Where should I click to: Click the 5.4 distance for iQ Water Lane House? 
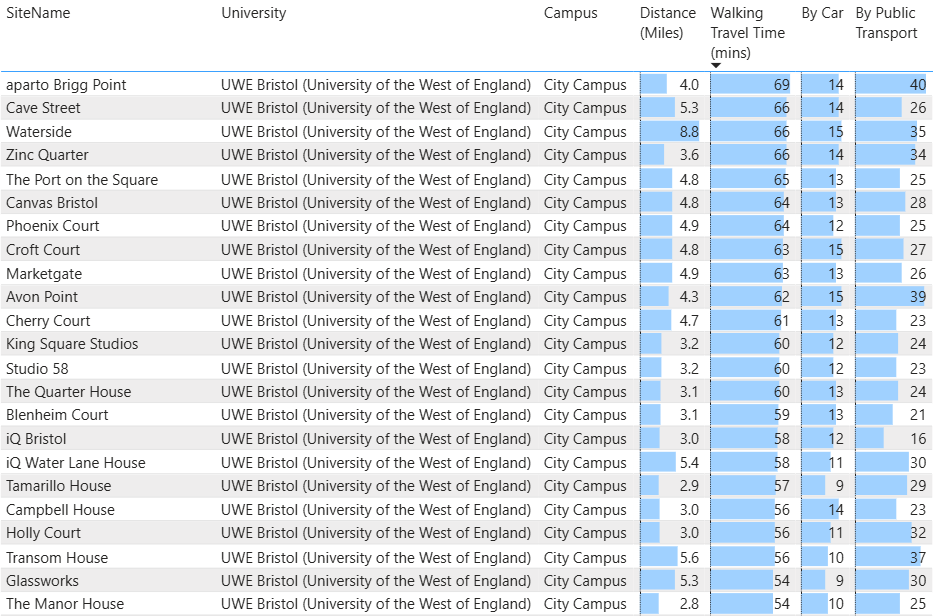(689, 463)
